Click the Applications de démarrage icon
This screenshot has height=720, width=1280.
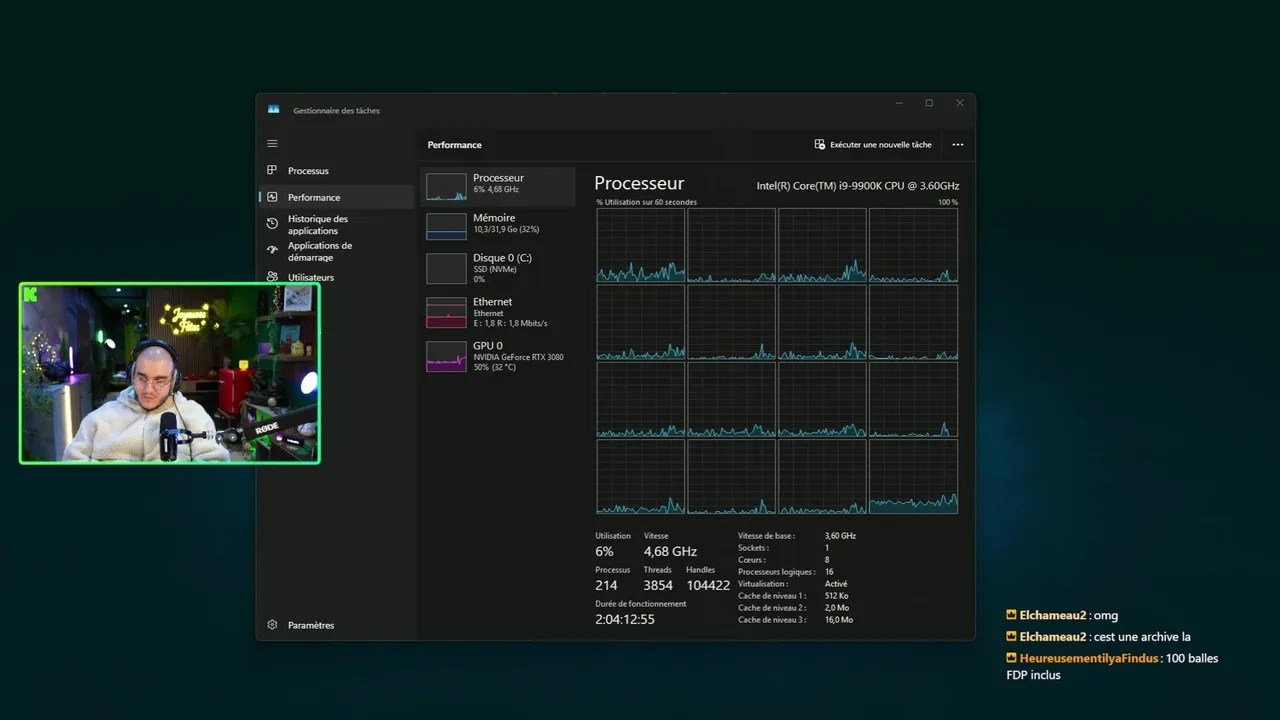(x=272, y=250)
